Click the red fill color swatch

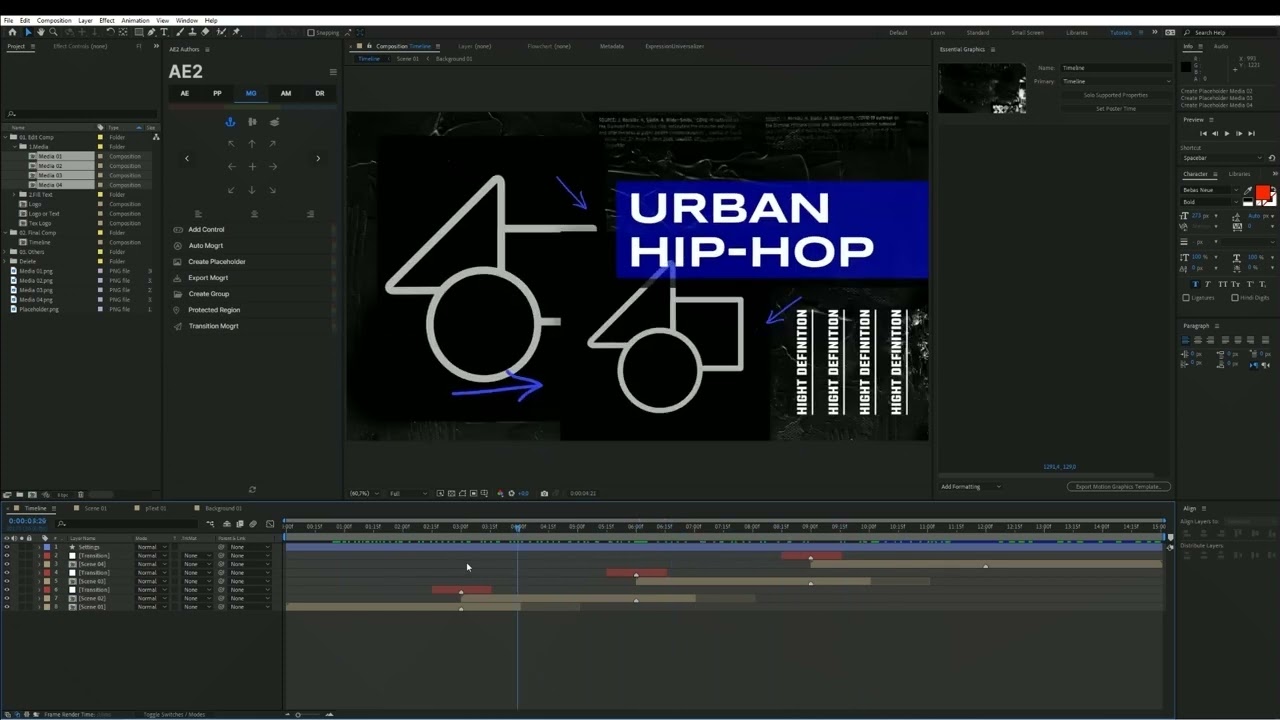point(1262,193)
